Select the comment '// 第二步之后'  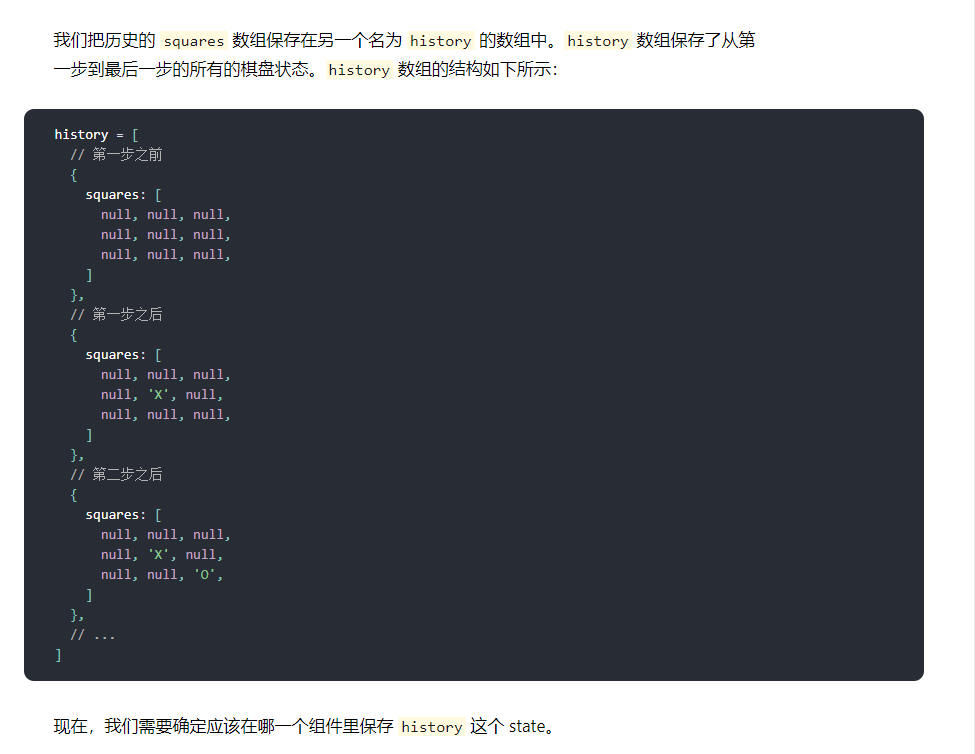point(115,474)
